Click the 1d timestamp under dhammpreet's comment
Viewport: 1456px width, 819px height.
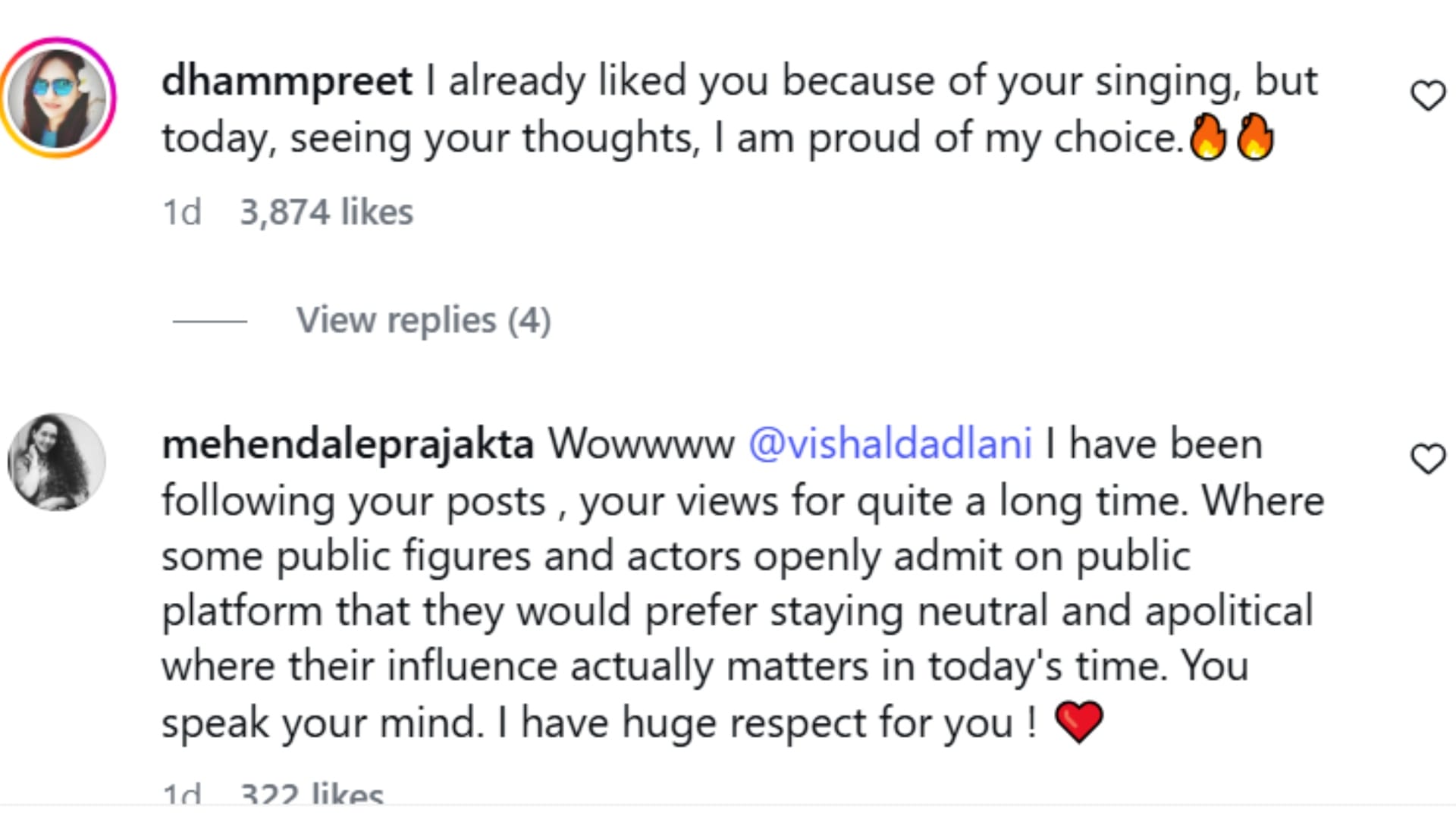coord(182,212)
